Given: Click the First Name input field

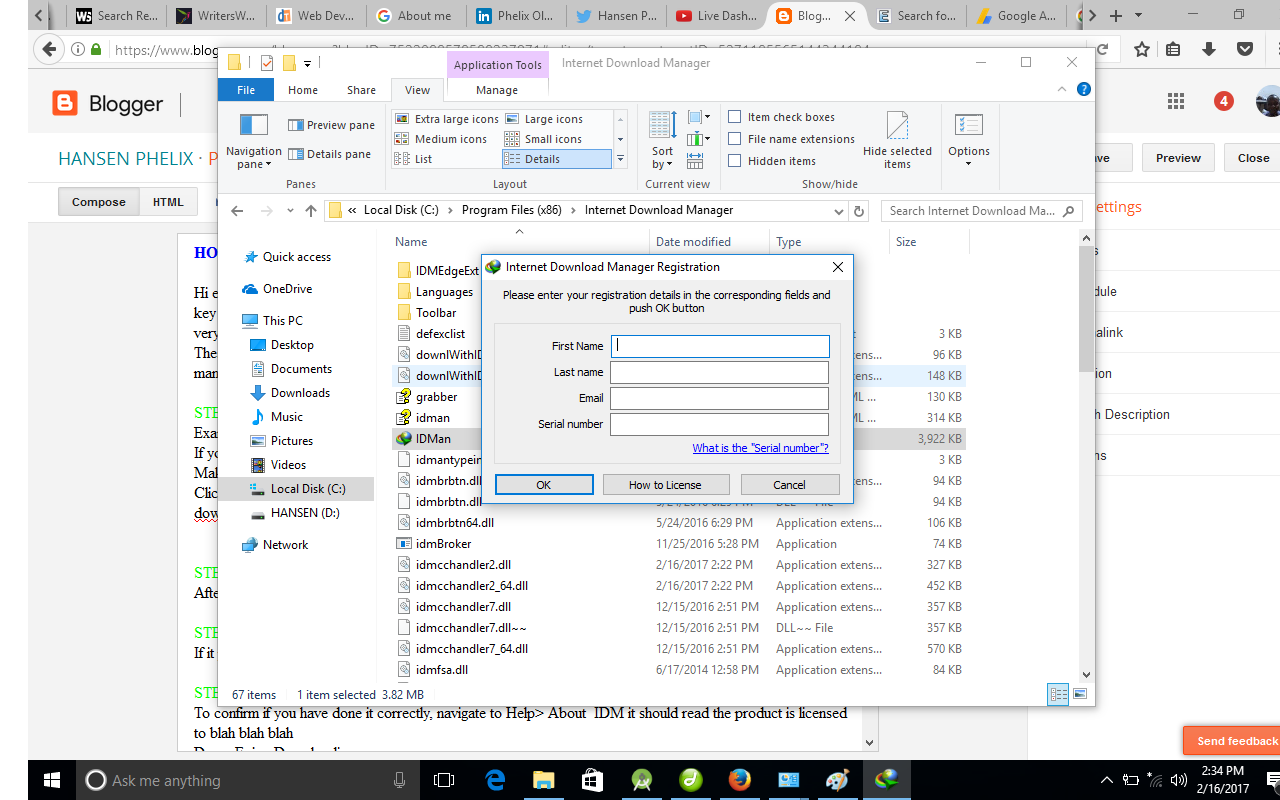Looking at the screenshot, I should 720,346.
